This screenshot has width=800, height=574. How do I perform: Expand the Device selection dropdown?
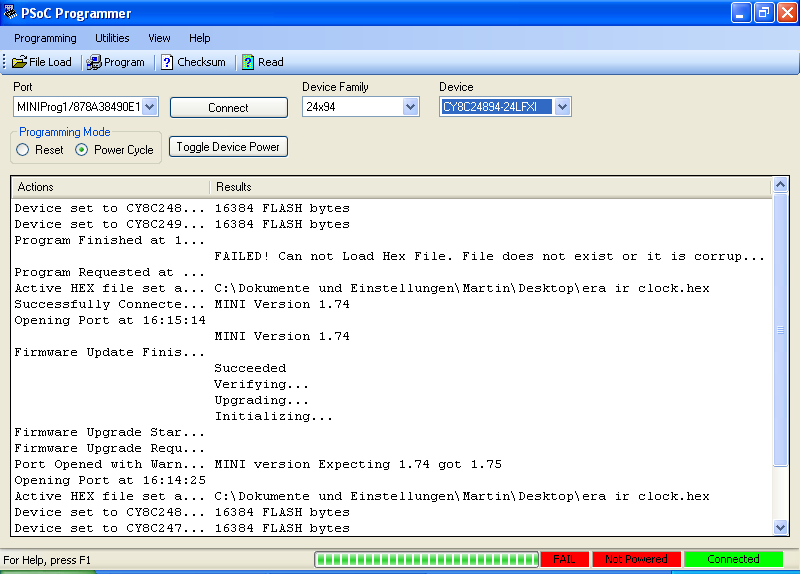(562, 107)
